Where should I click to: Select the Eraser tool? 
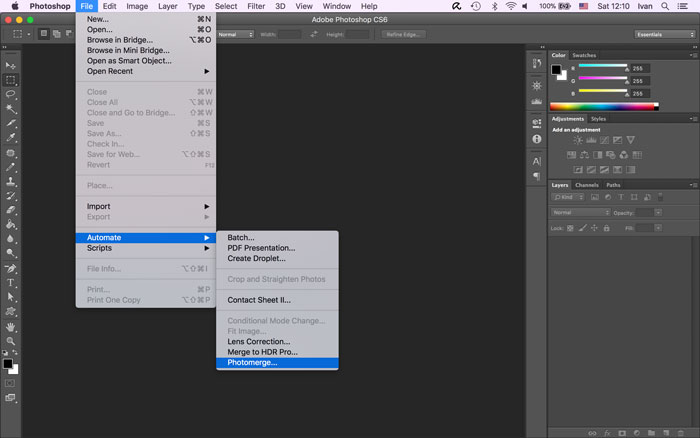pyautogui.click(x=10, y=210)
